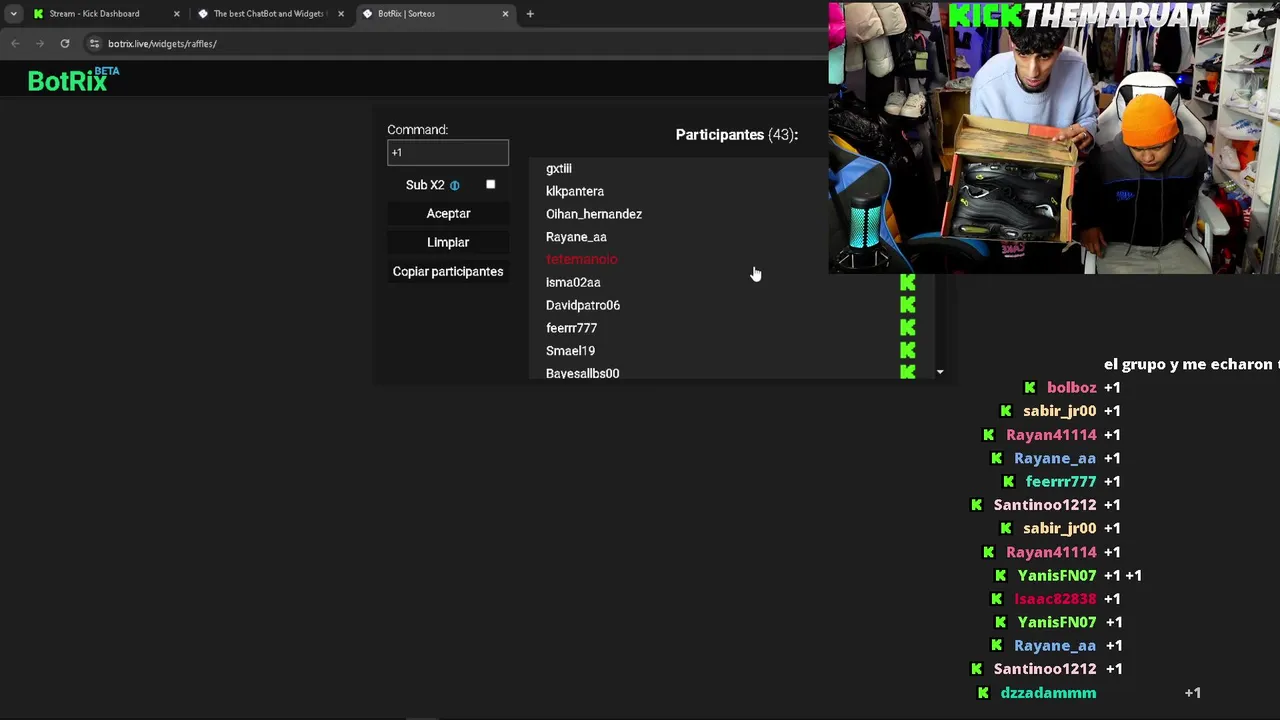This screenshot has width=1280, height=720.
Task: Click the BotRix logo
Action: tap(73, 80)
